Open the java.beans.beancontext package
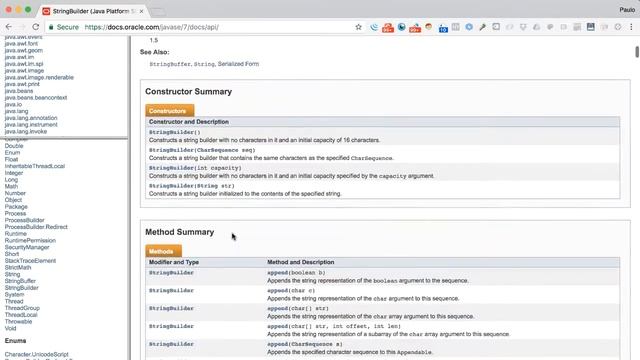 coord(36,98)
